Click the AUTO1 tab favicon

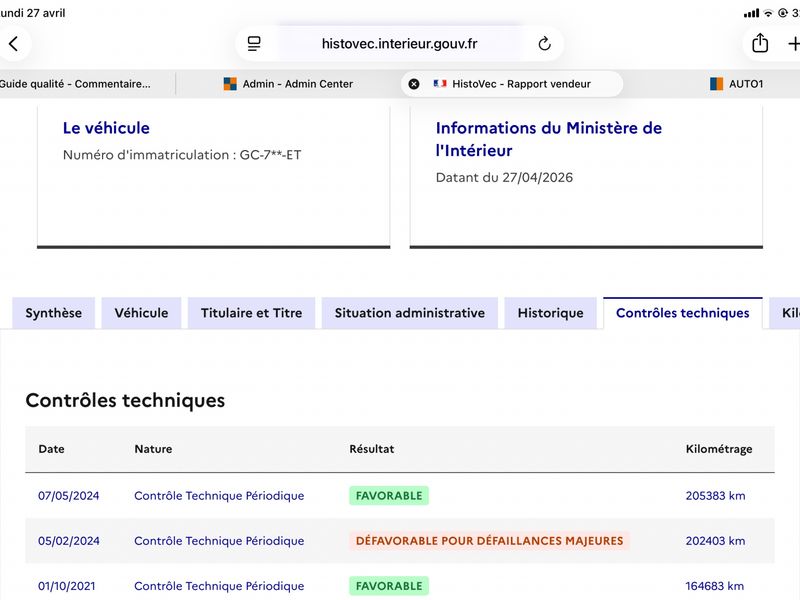[716, 84]
